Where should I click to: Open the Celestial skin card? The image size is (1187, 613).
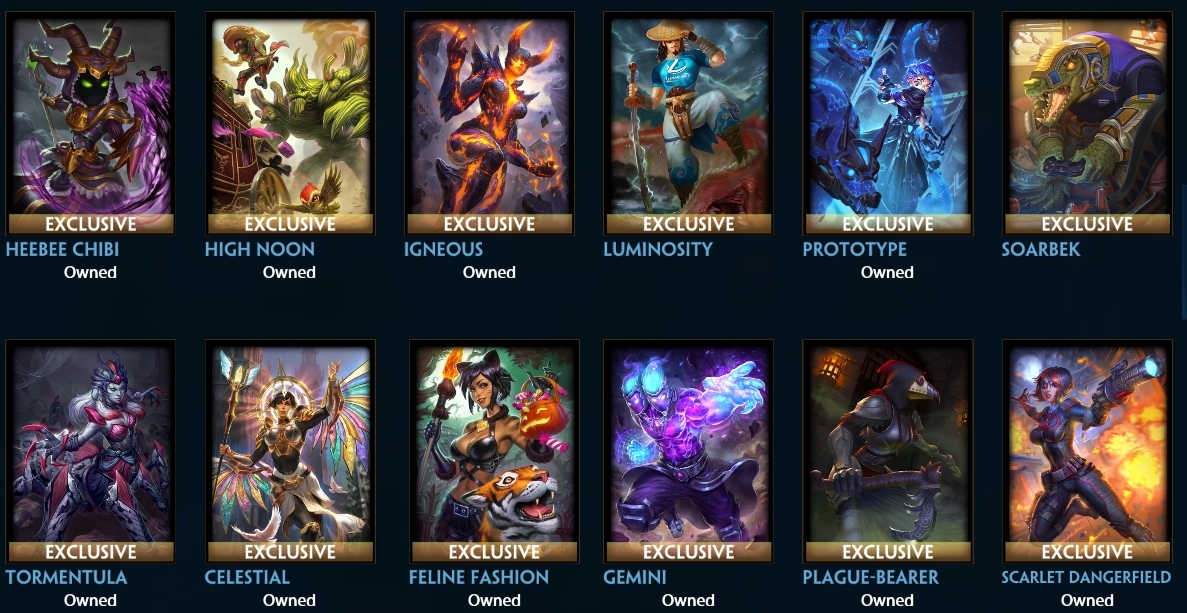click(291, 451)
